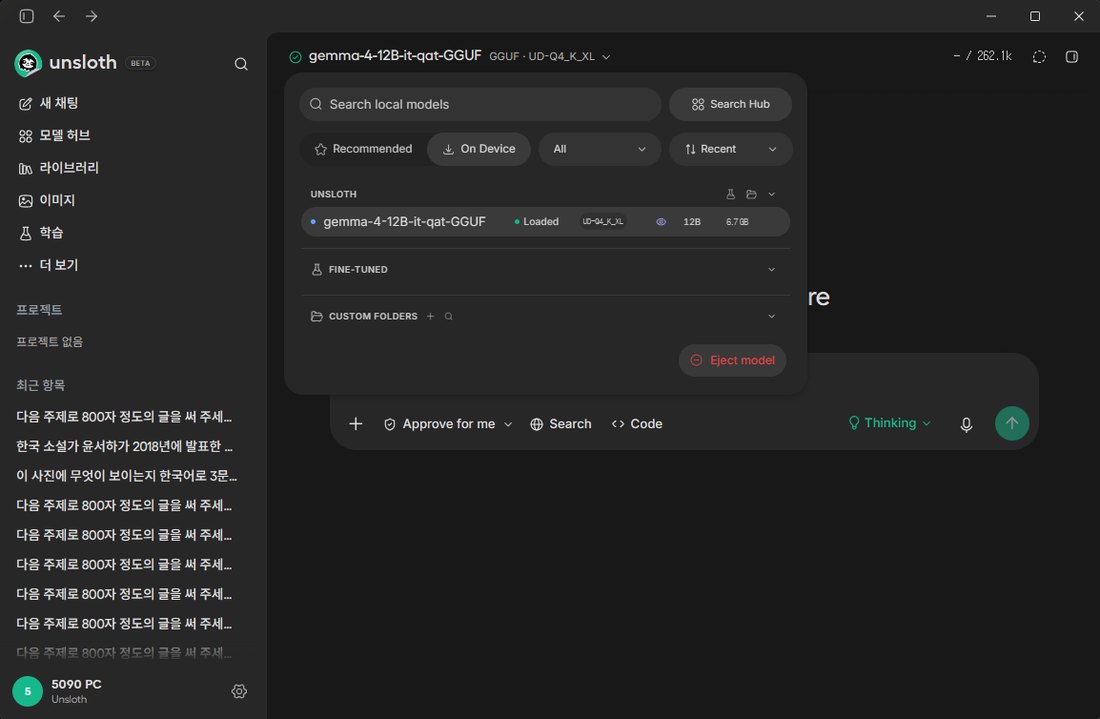1100x719 pixels.
Task: Add a custom folder with plus icon
Action: click(431, 316)
